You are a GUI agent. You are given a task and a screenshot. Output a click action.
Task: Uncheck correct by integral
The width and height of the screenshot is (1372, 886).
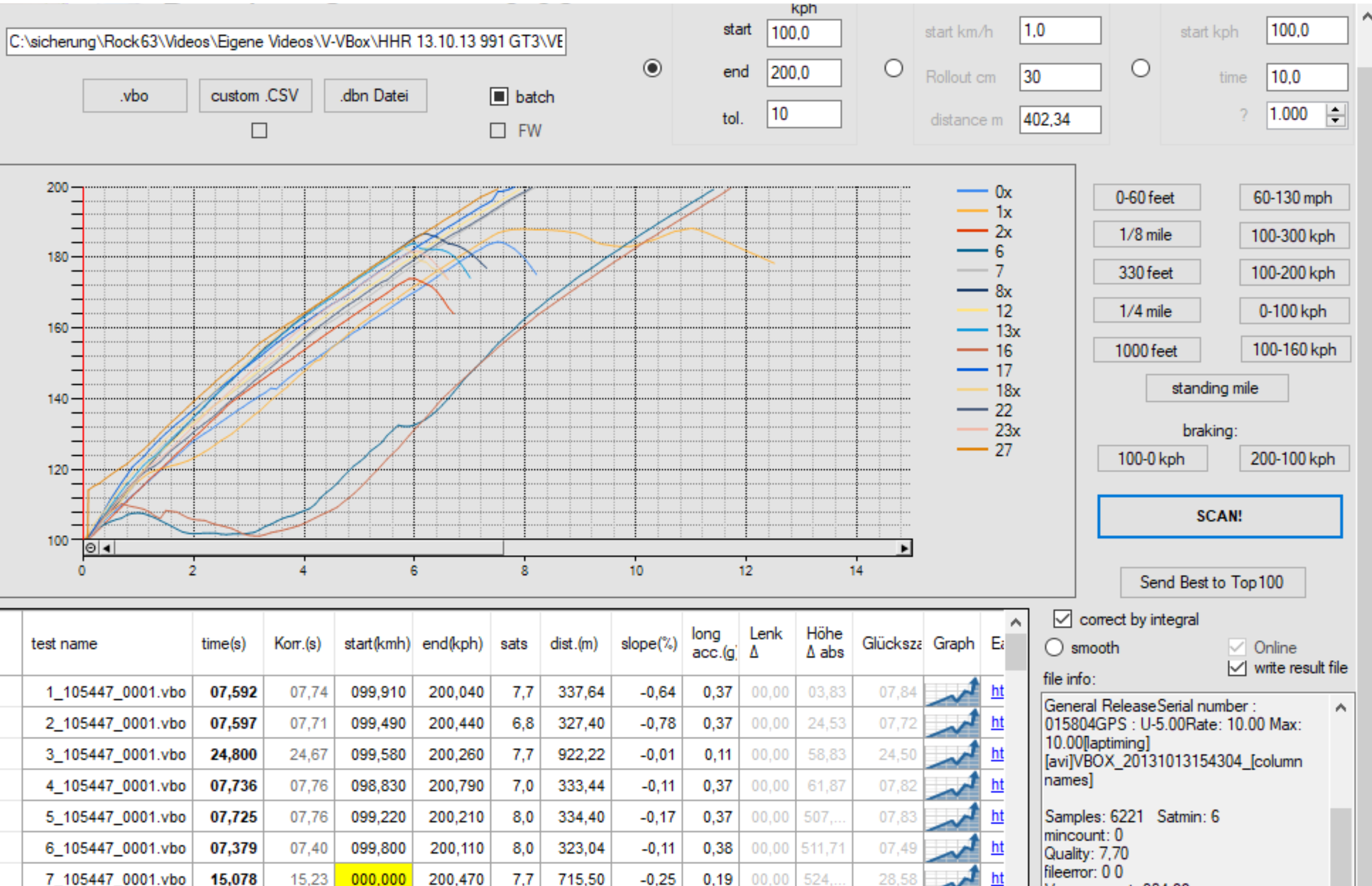(x=1062, y=619)
